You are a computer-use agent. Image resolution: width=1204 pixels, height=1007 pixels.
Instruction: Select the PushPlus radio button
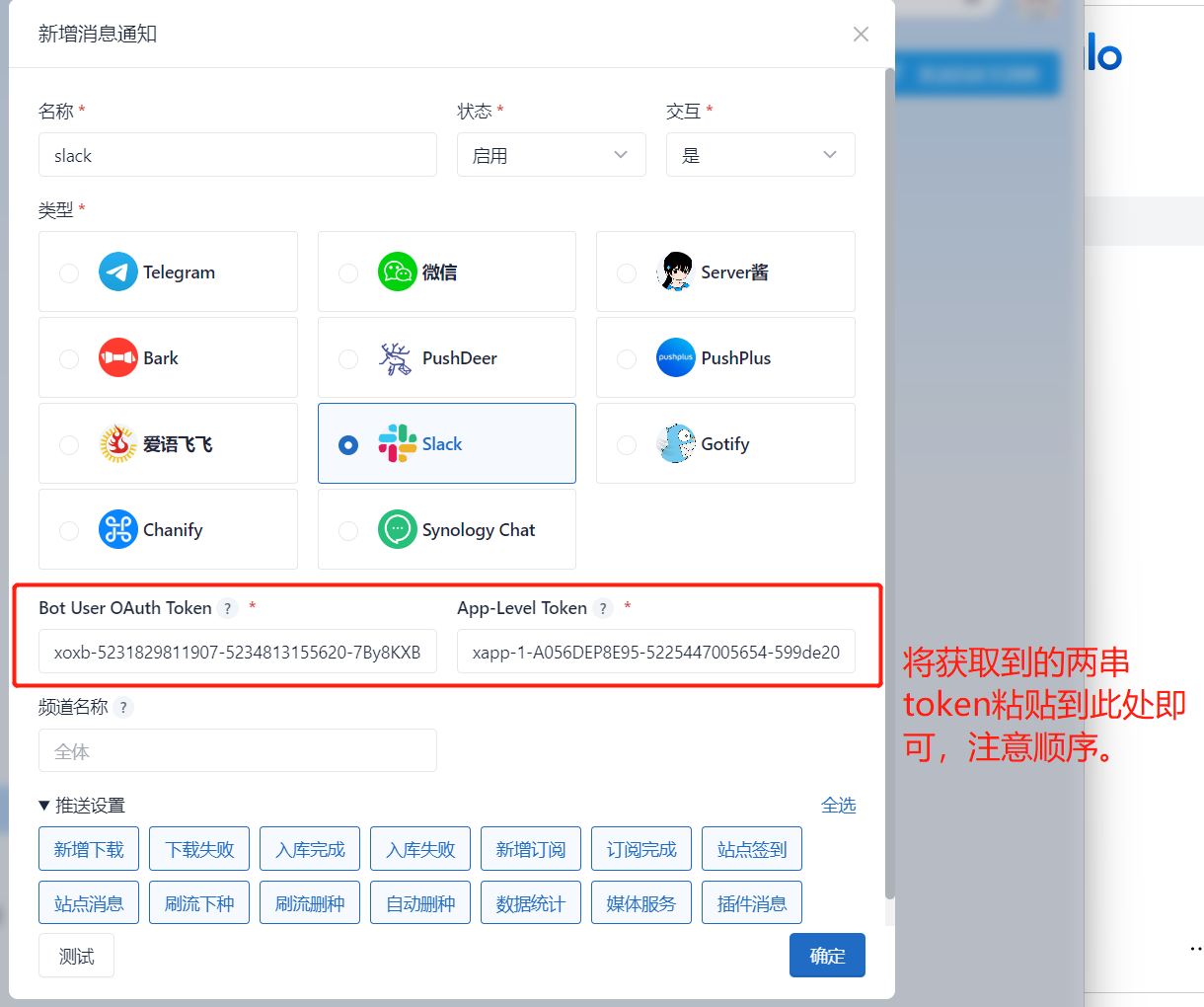627,358
